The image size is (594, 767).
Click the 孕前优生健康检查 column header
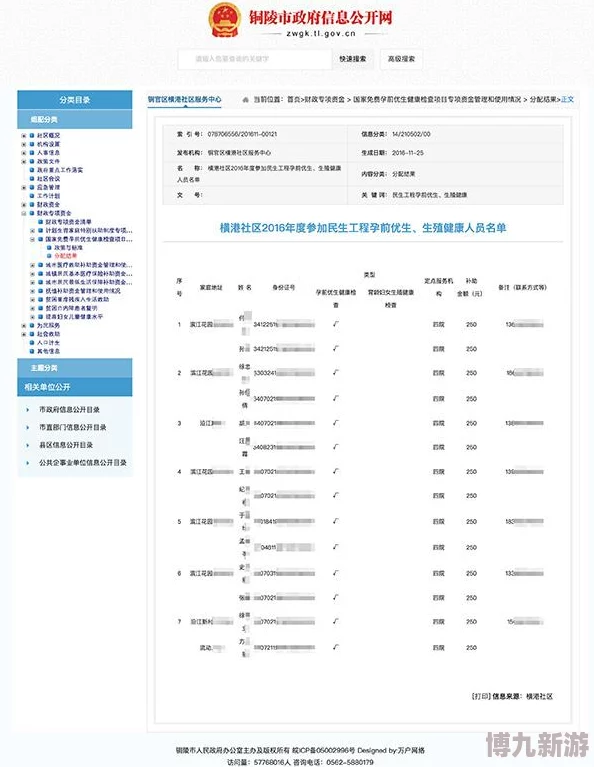tap(336, 298)
